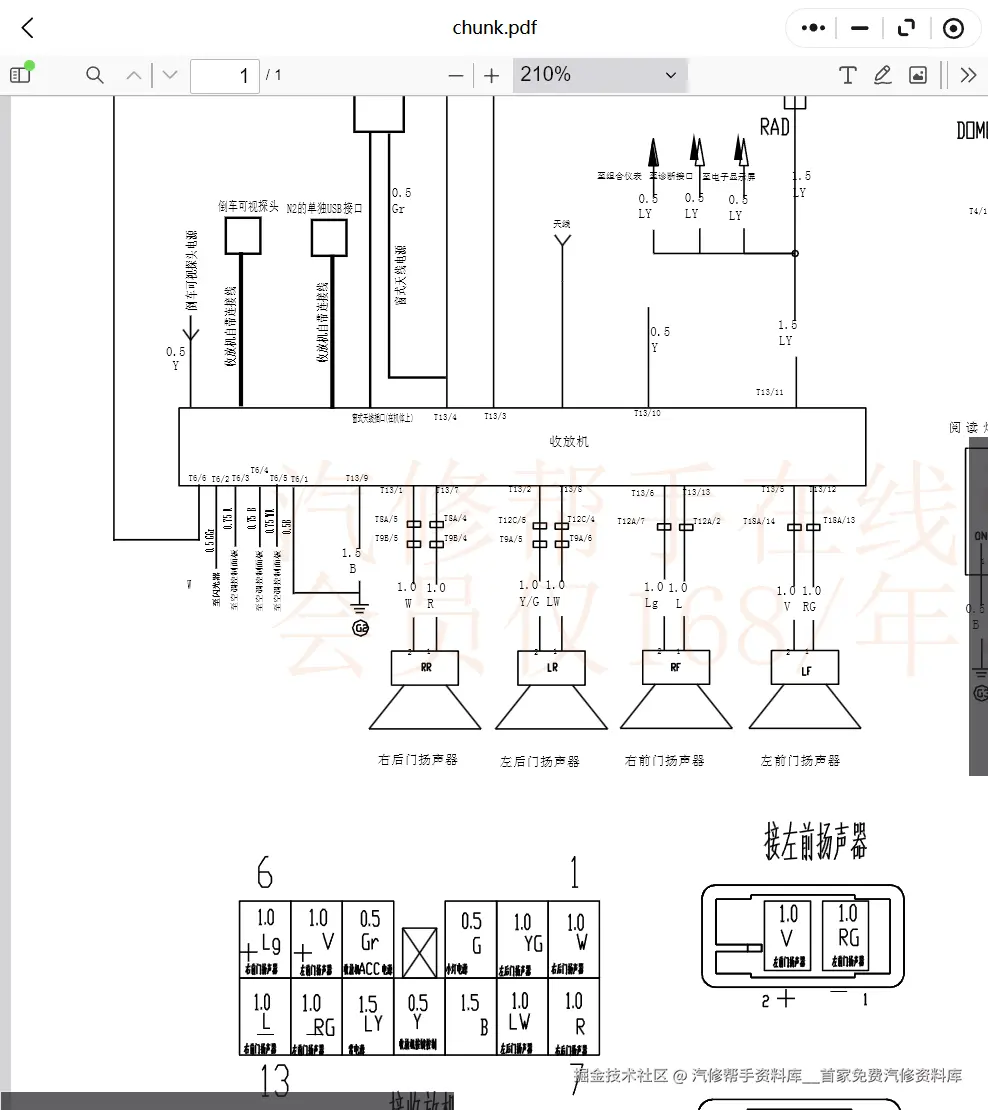Screen dimensions: 988x1110
Task: Select the Pen drawing tool
Action: [x=882, y=74]
